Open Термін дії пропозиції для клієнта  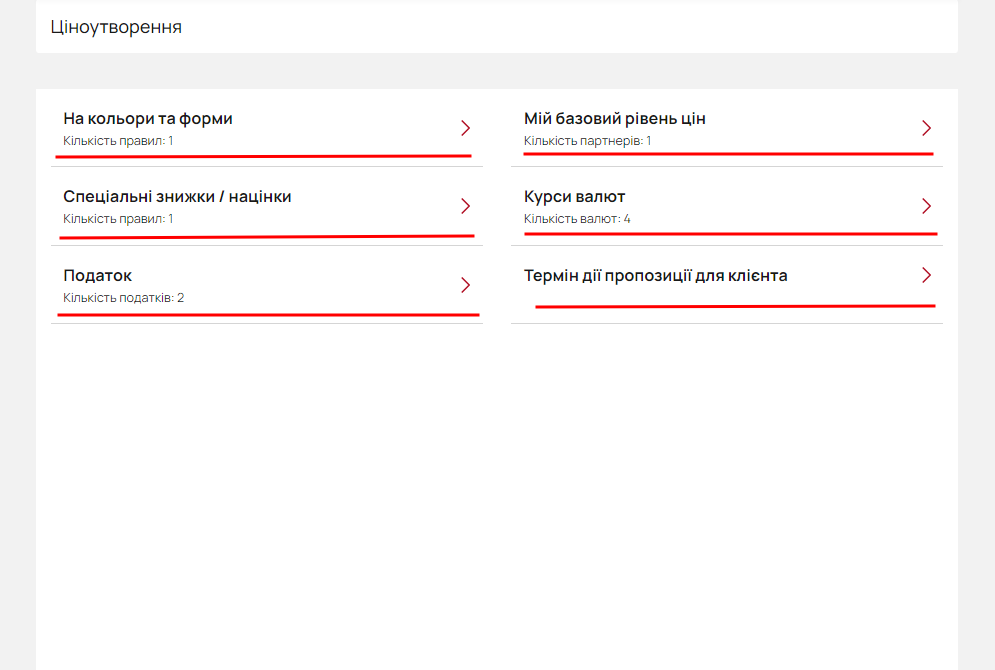pos(656,275)
